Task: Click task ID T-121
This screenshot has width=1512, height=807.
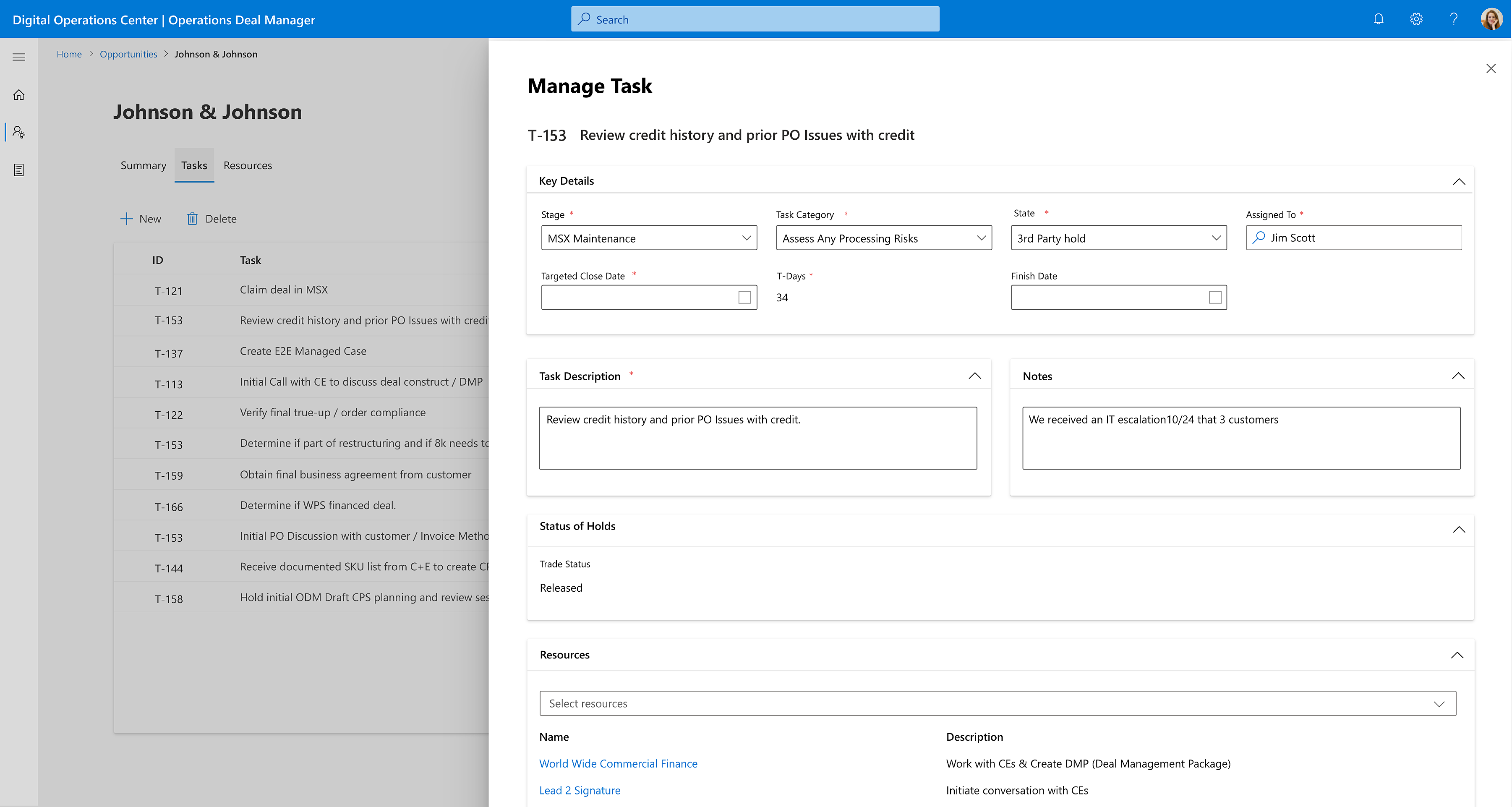Action: (x=168, y=291)
